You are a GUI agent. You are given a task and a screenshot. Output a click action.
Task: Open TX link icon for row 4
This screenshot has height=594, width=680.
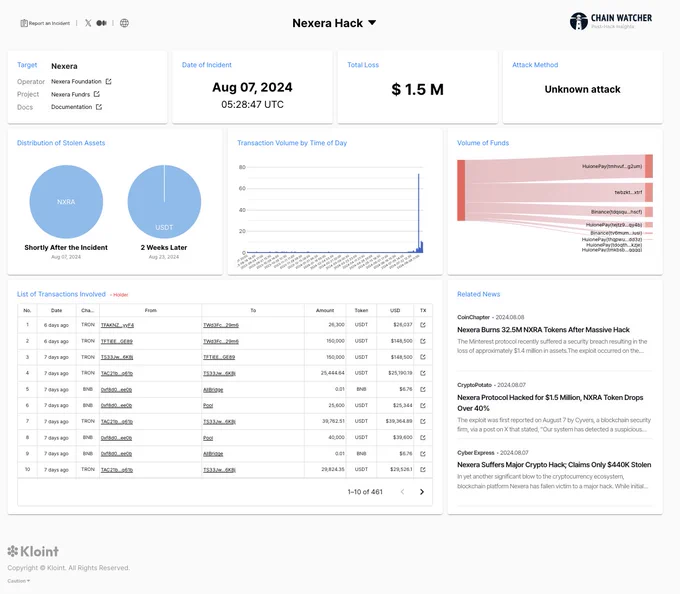point(423,373)
